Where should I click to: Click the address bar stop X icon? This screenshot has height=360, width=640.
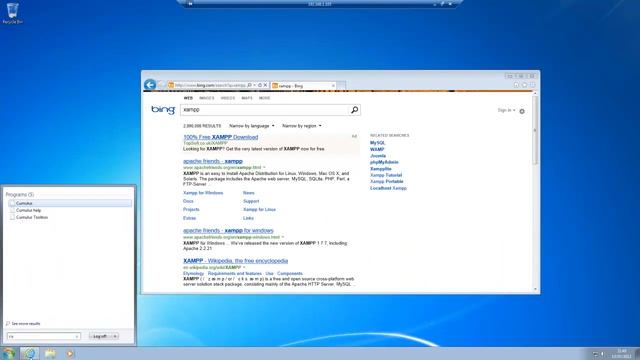tap(265, 85)
